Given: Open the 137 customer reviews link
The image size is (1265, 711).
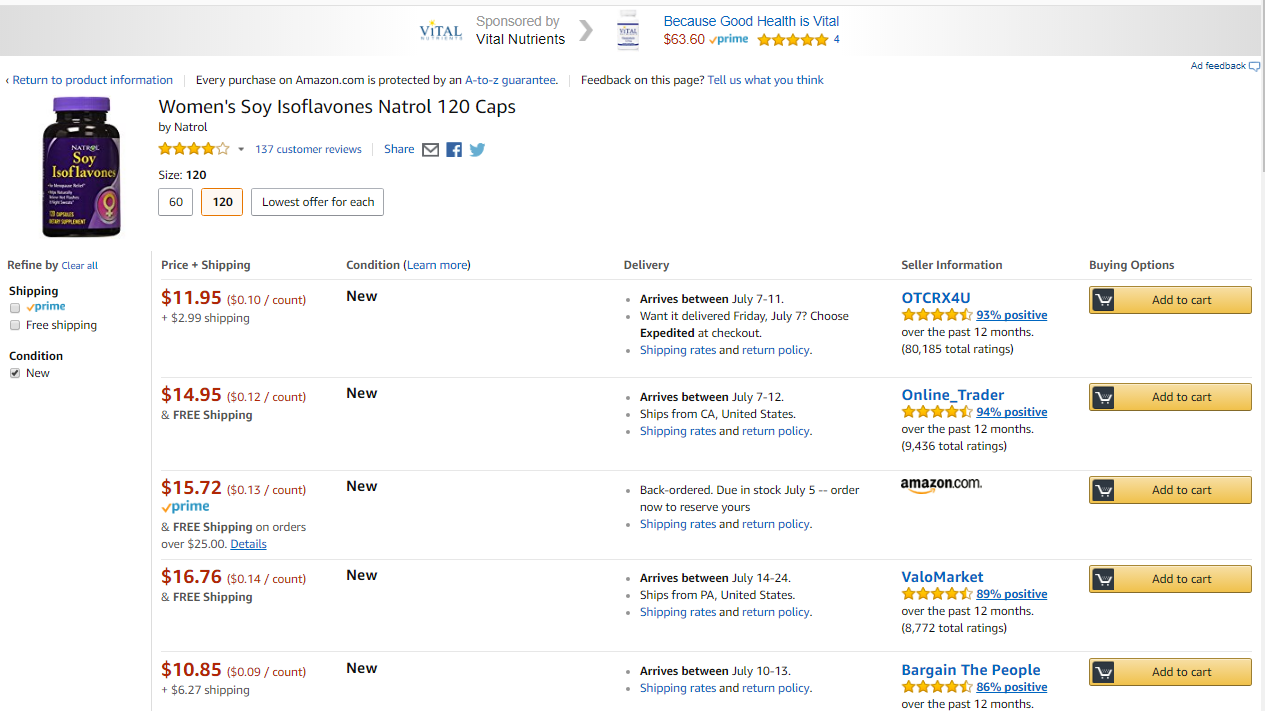Looking at the screenshot, I should pyautogui.click(x=308, y=150).
